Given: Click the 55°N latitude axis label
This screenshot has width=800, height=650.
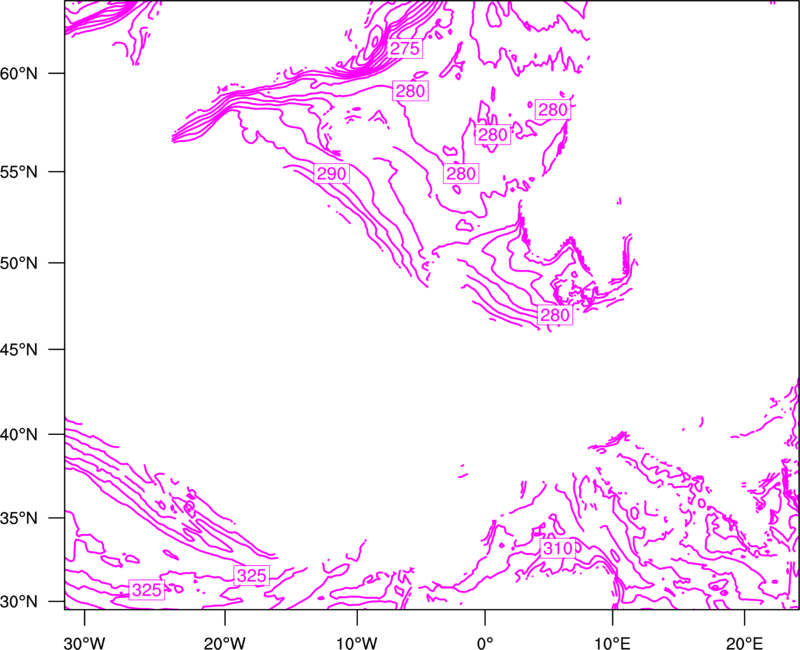Looking at the screenshot, I should click(x=19, y=171).
